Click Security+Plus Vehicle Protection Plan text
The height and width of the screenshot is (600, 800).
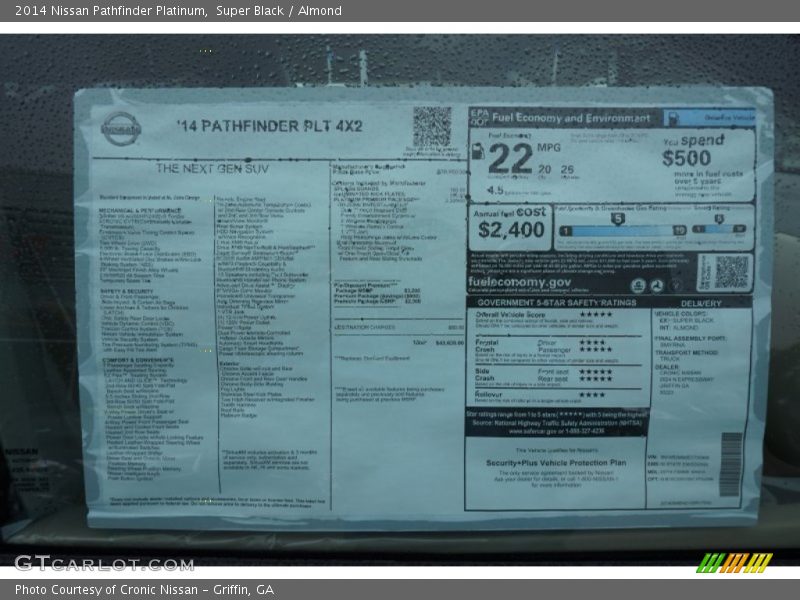tap(556, 463)
